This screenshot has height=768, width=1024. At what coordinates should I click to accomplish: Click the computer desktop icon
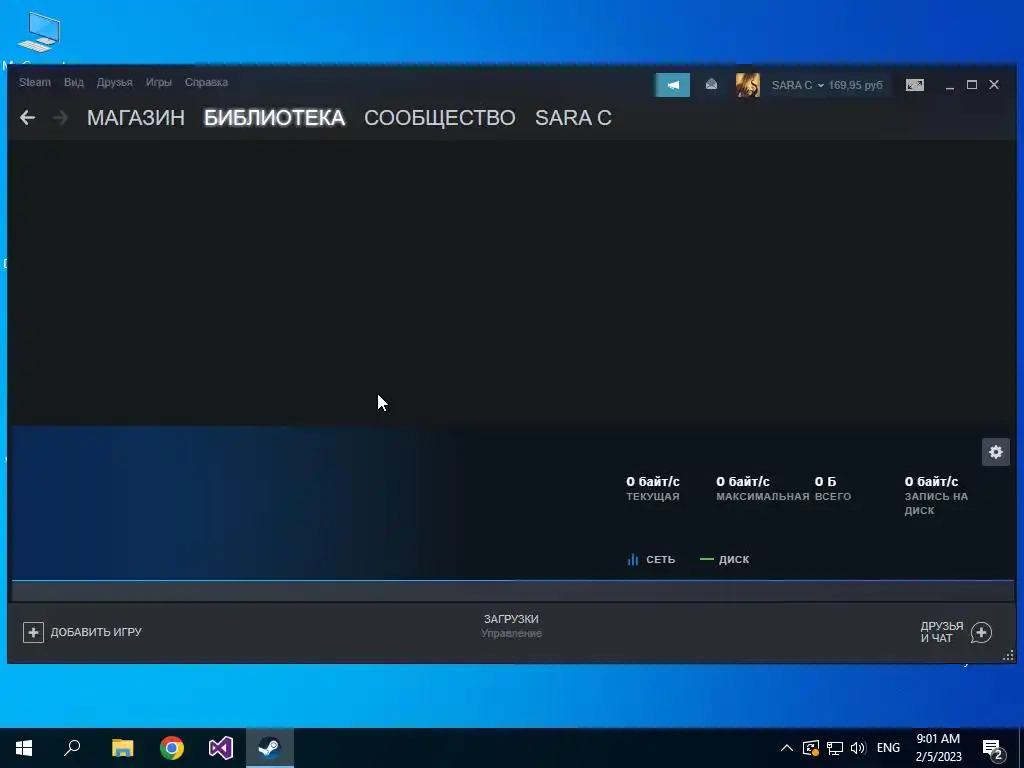pyautogui.click(x=40, y=32)
